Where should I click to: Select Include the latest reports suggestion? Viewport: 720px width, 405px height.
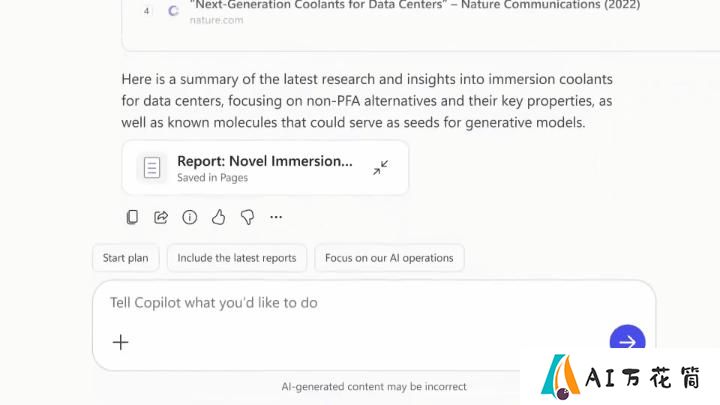point(237,258)
